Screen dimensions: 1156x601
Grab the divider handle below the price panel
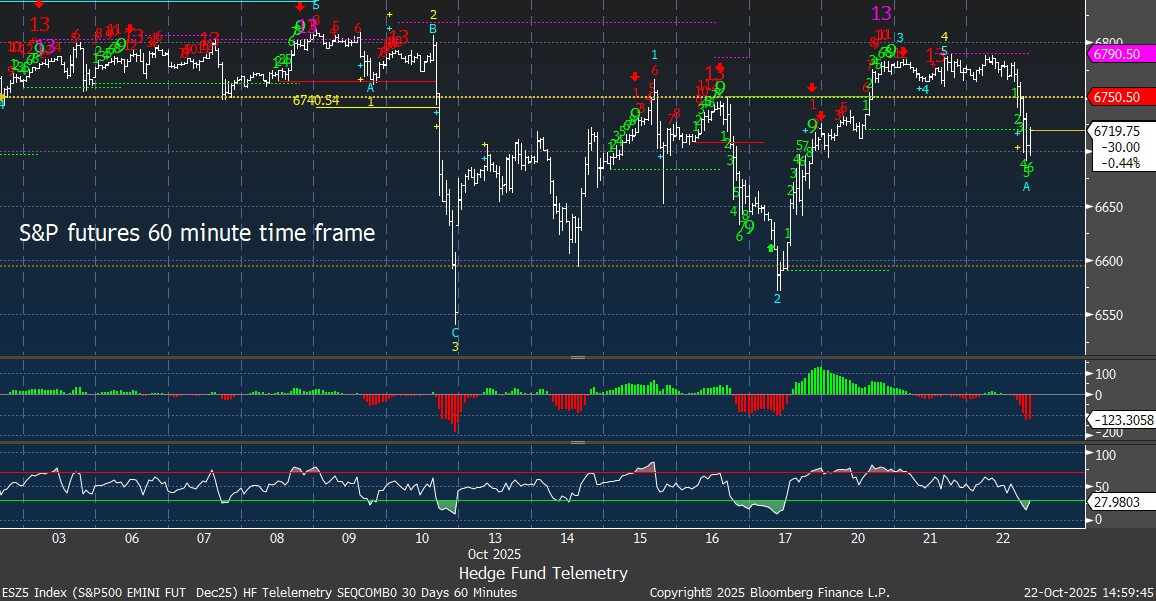[x=577, y=357]
